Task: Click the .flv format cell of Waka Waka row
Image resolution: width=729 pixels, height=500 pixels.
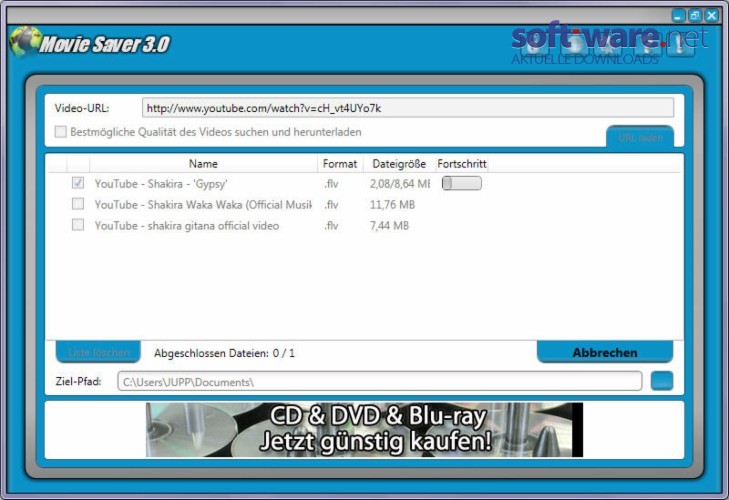Action: click(331, 205)
